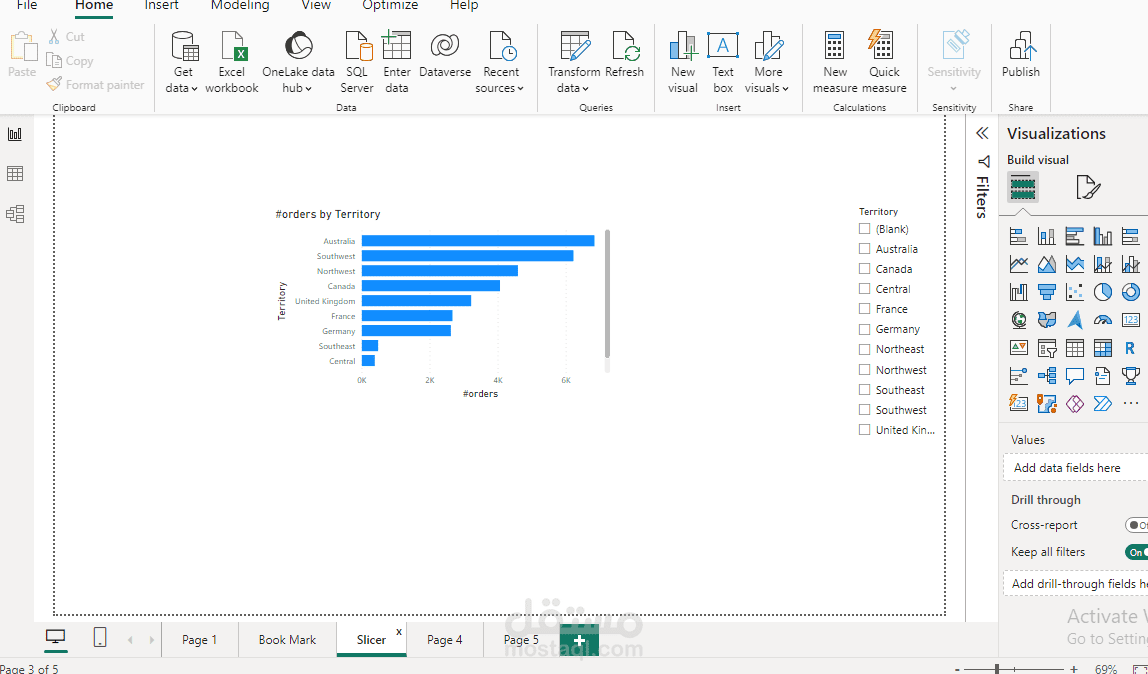Select the scatter chart visual
Screen dimensions: 1148x674
[x=1075, y=292]
